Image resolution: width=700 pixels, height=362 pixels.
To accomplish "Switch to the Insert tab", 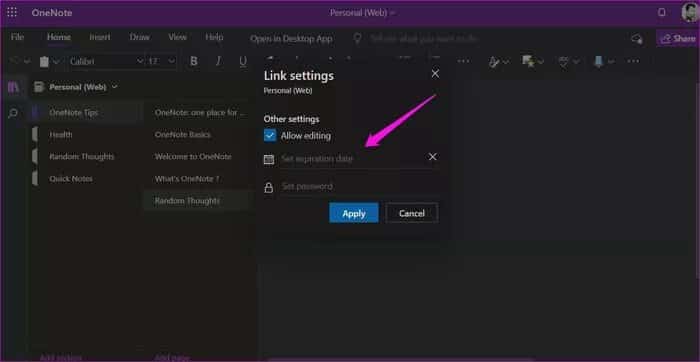I will click(x=100, y=37).
